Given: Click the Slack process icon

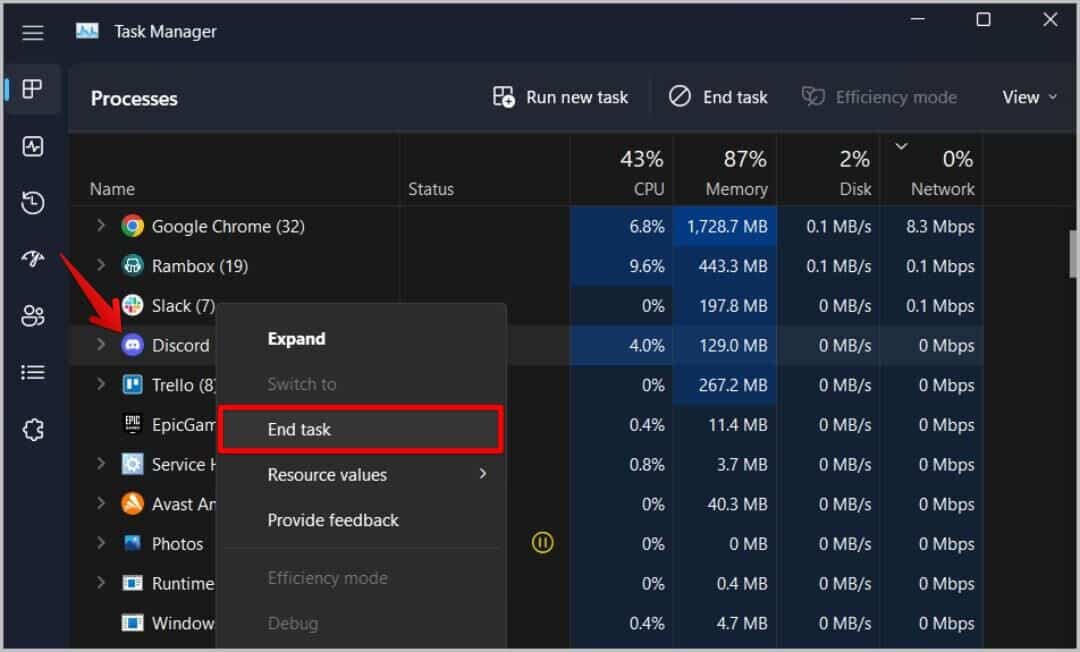Looking at the screenshot, I should coord(132,305).
